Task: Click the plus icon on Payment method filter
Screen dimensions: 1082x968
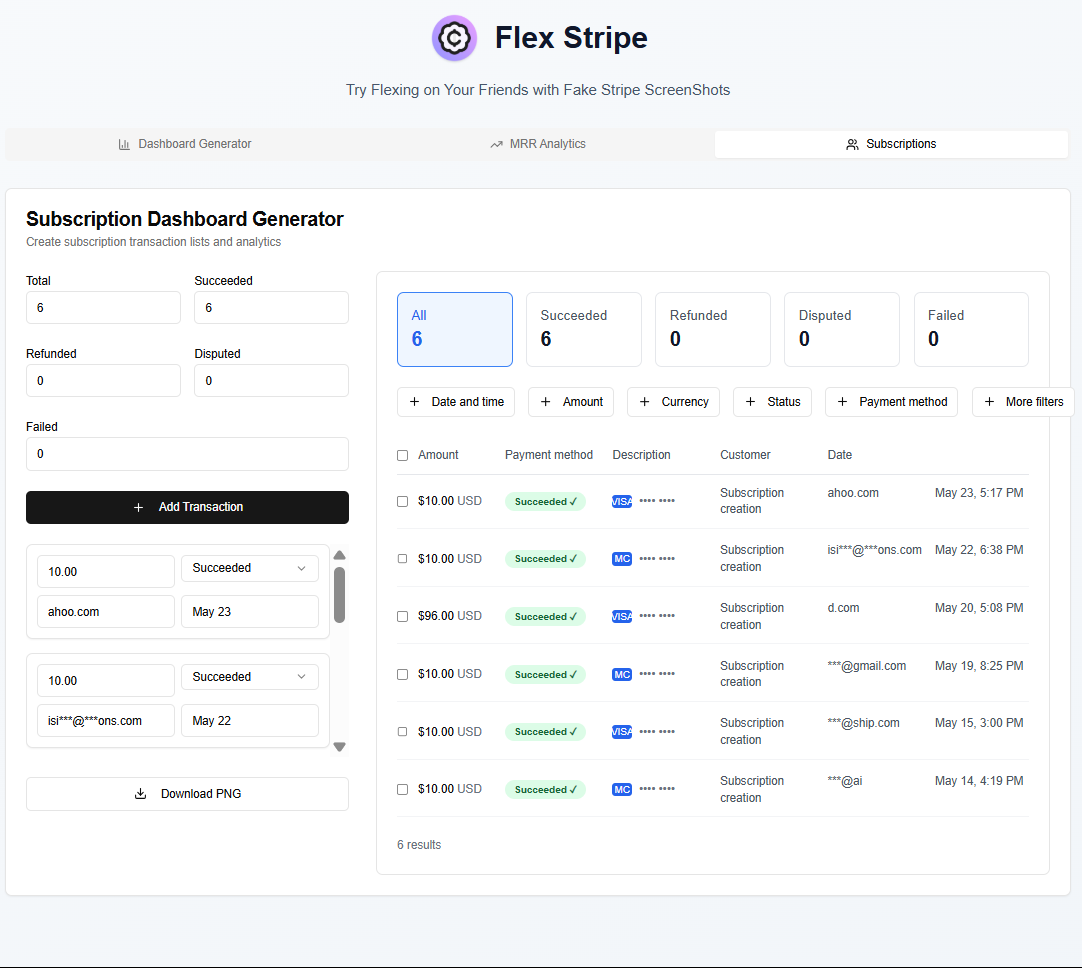Action: click(842, 402)
